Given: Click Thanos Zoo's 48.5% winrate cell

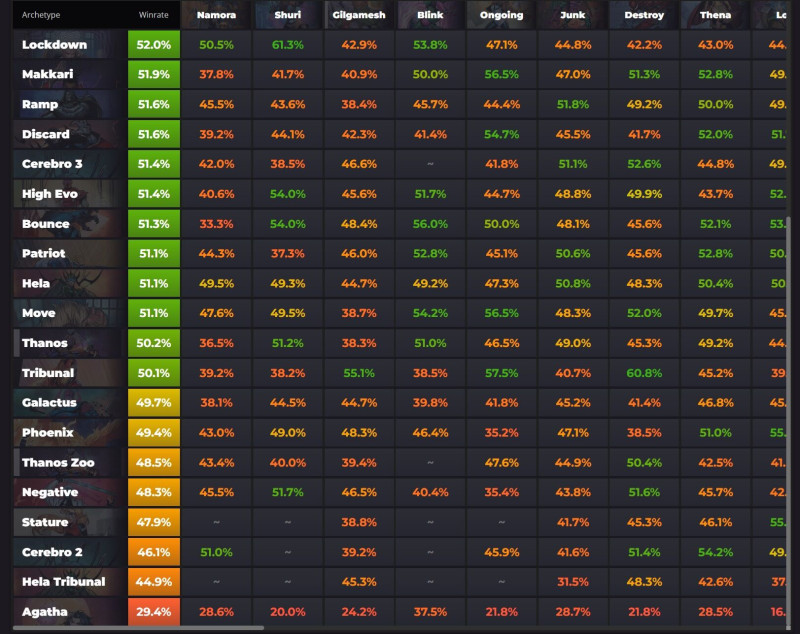Looking at the screenshot, I should pos(154,463).
